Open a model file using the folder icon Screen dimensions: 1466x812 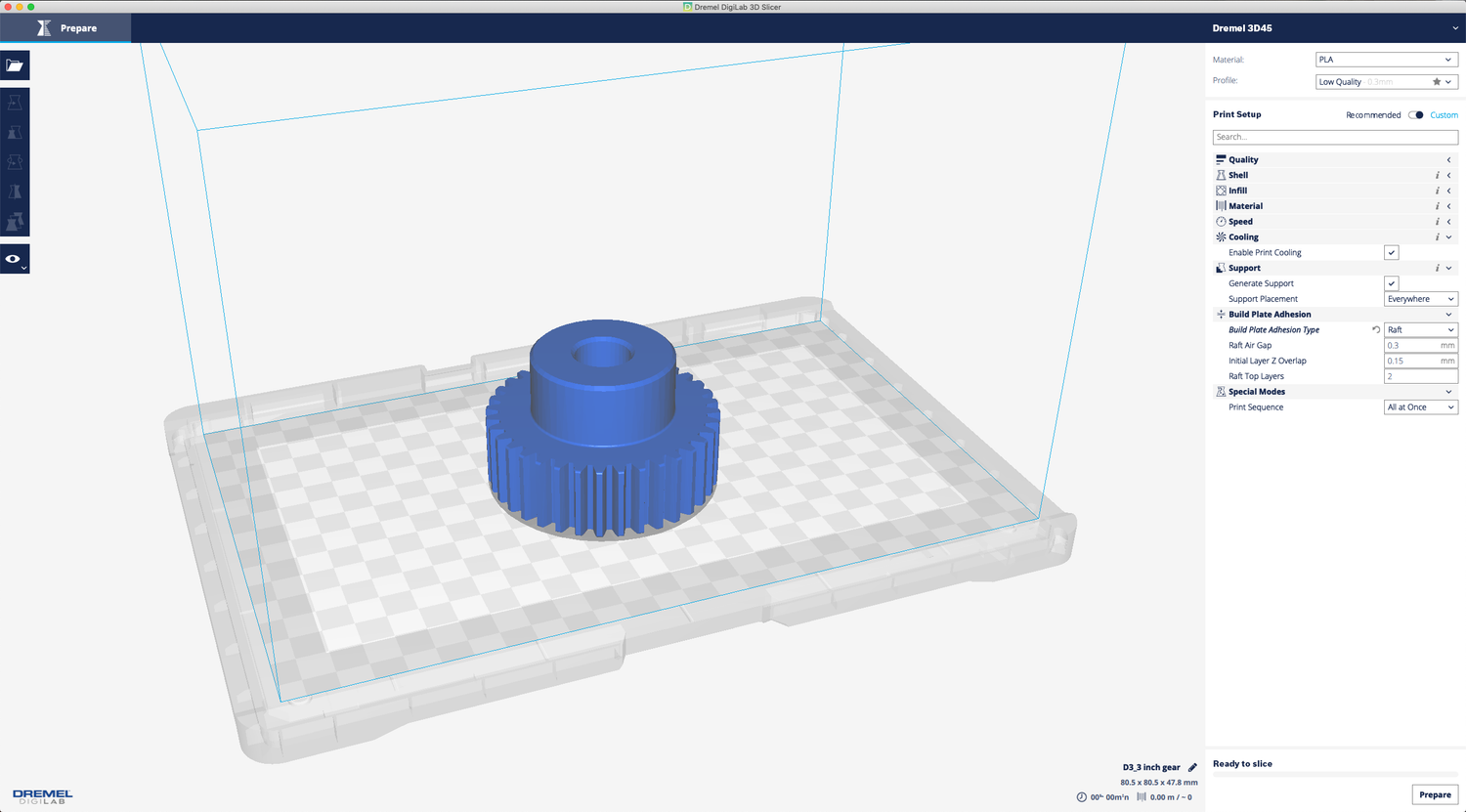tap(15, 64)
